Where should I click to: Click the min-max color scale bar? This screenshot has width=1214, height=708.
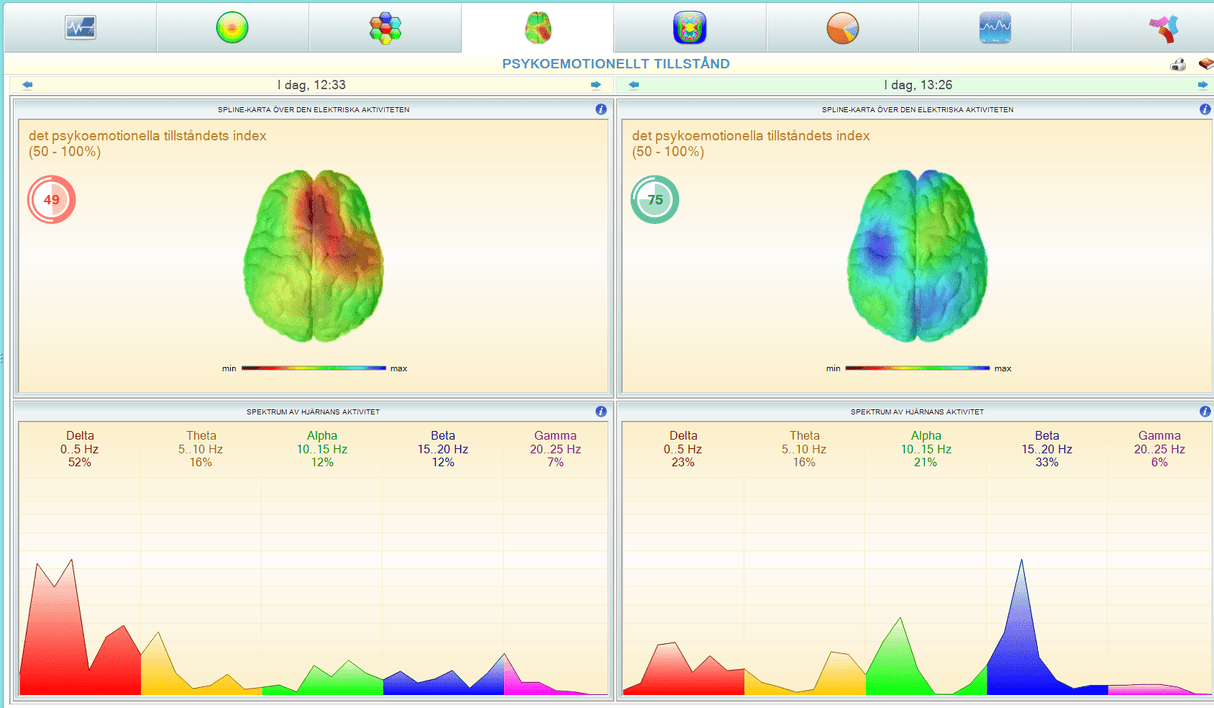coord(313,367)
